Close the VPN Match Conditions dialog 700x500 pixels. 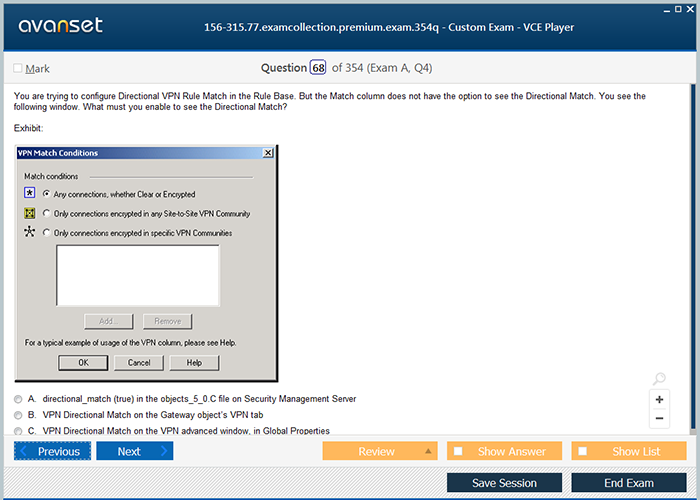268,153
